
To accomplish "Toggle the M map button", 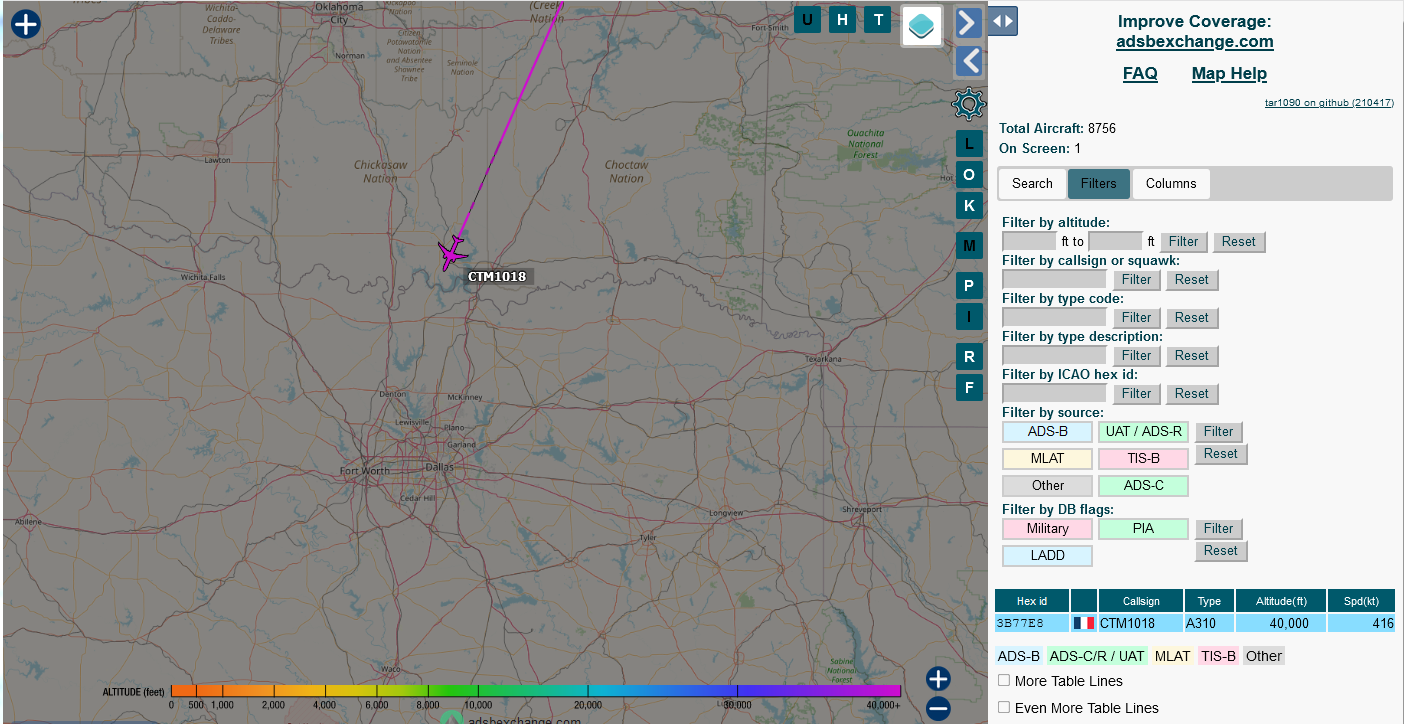I will (x=969, y=245).
